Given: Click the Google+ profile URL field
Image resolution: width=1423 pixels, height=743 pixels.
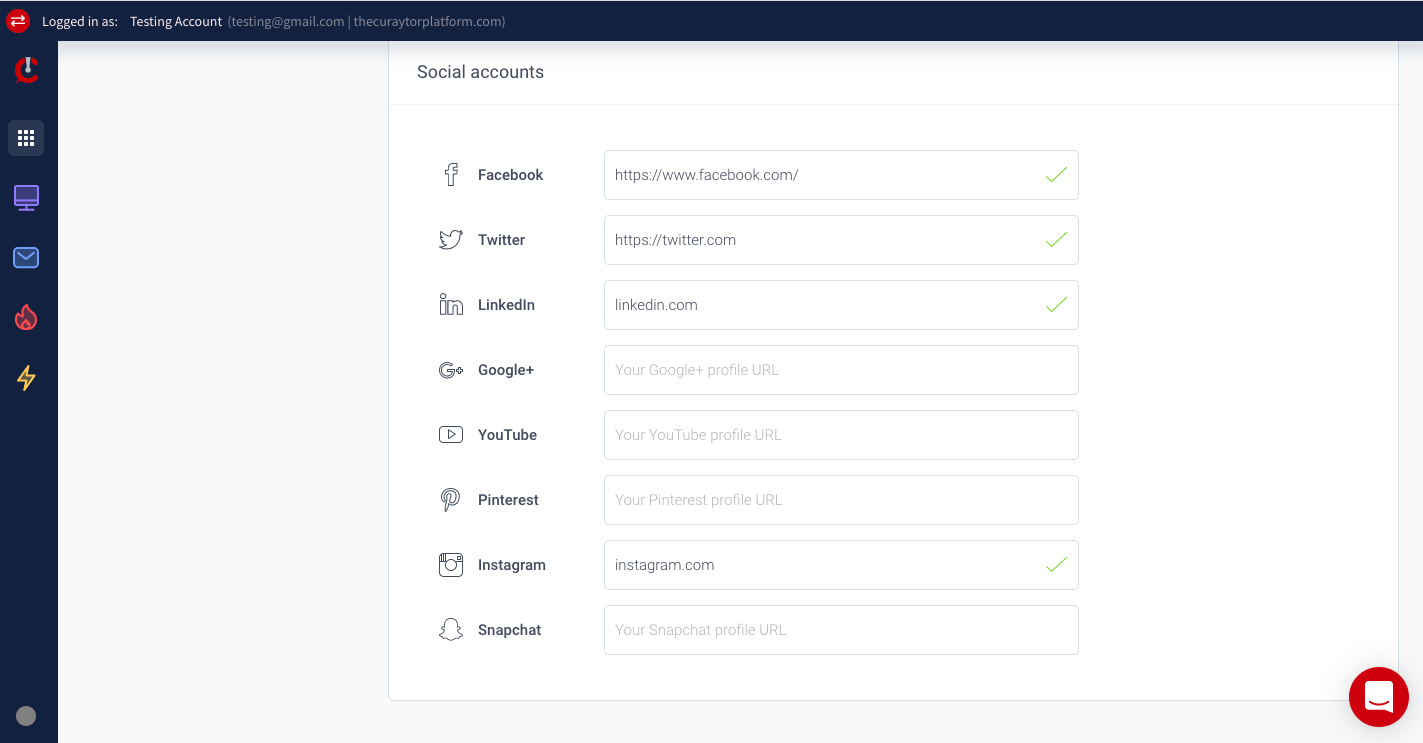Looking at the screenshot, I should (841, 370).
